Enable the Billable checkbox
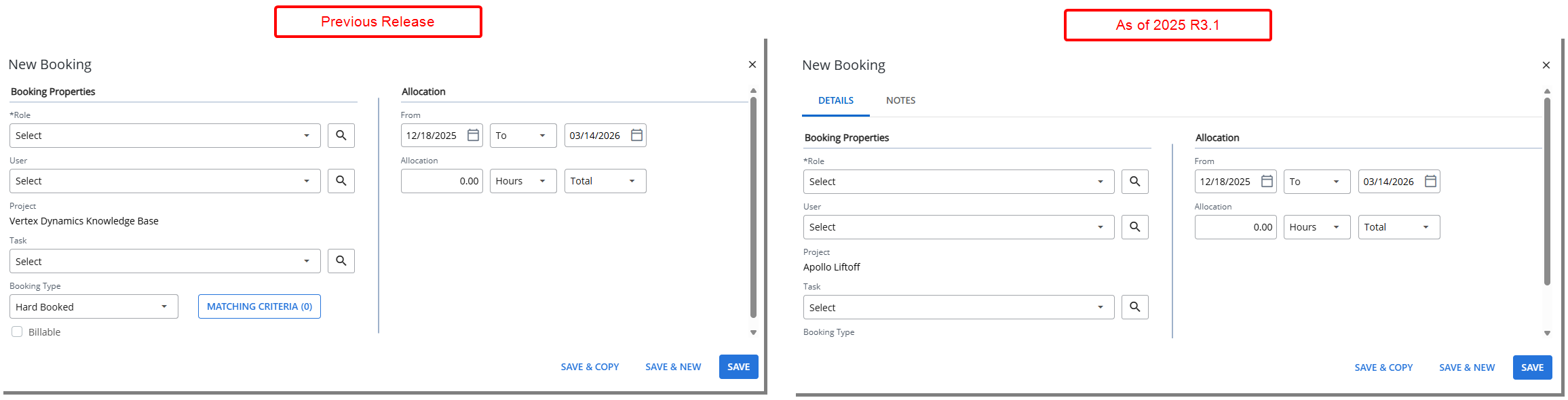This screenshot has width=1568, height=400. tap(17, 332)
